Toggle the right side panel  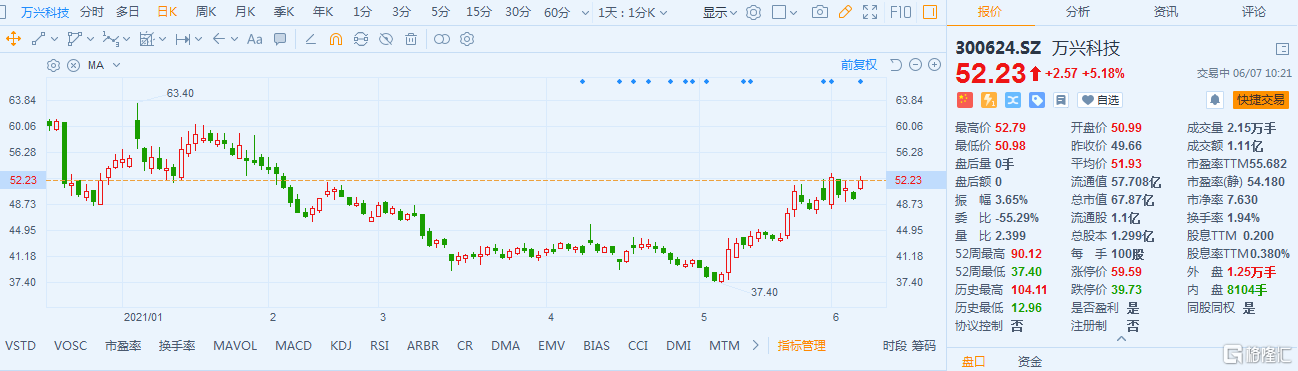point(930,12)
